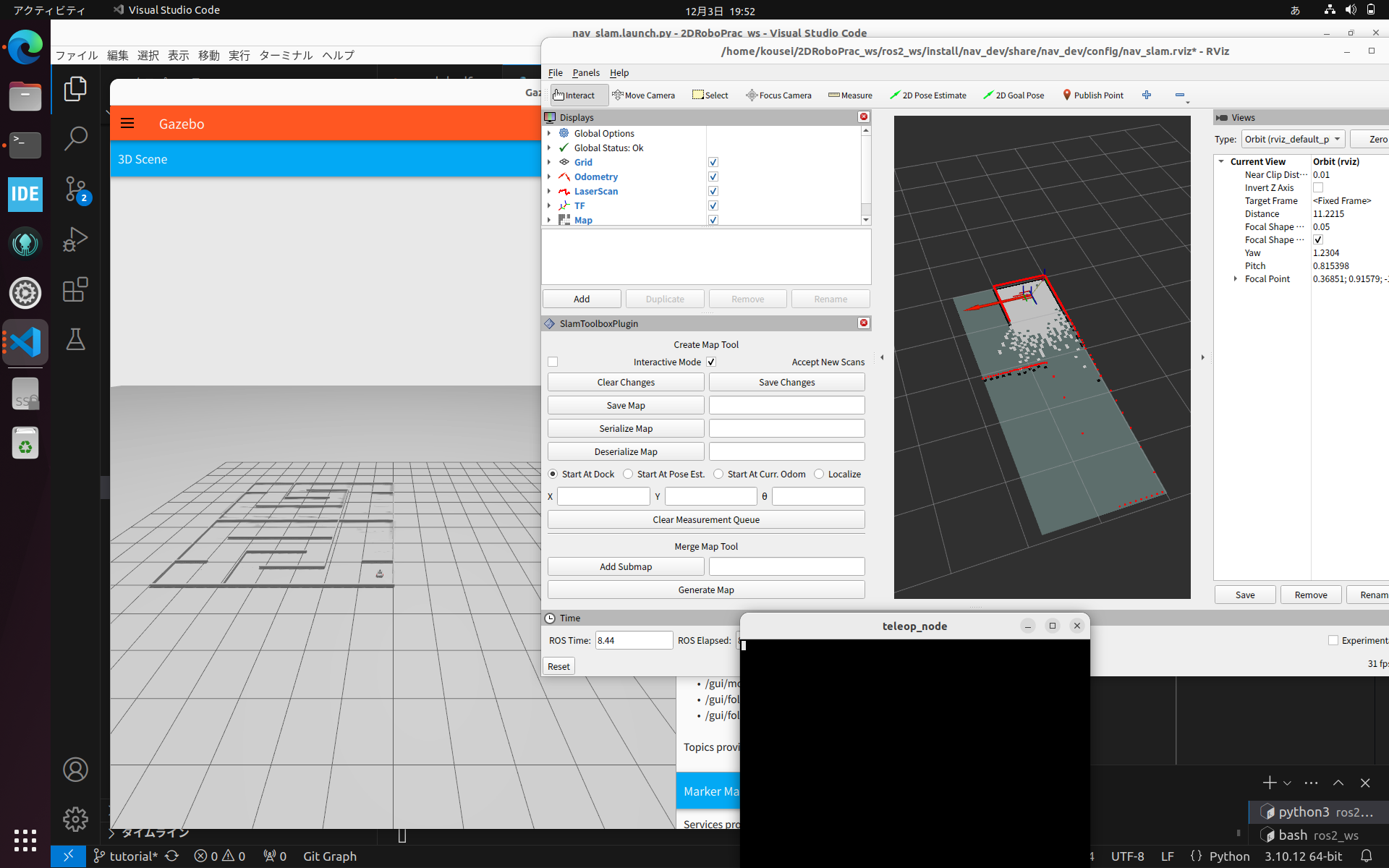The height and width of the screenshot is (868, 1389).
Task: Expand Global Options in Displays panel
Action: (x=550, y=133)
